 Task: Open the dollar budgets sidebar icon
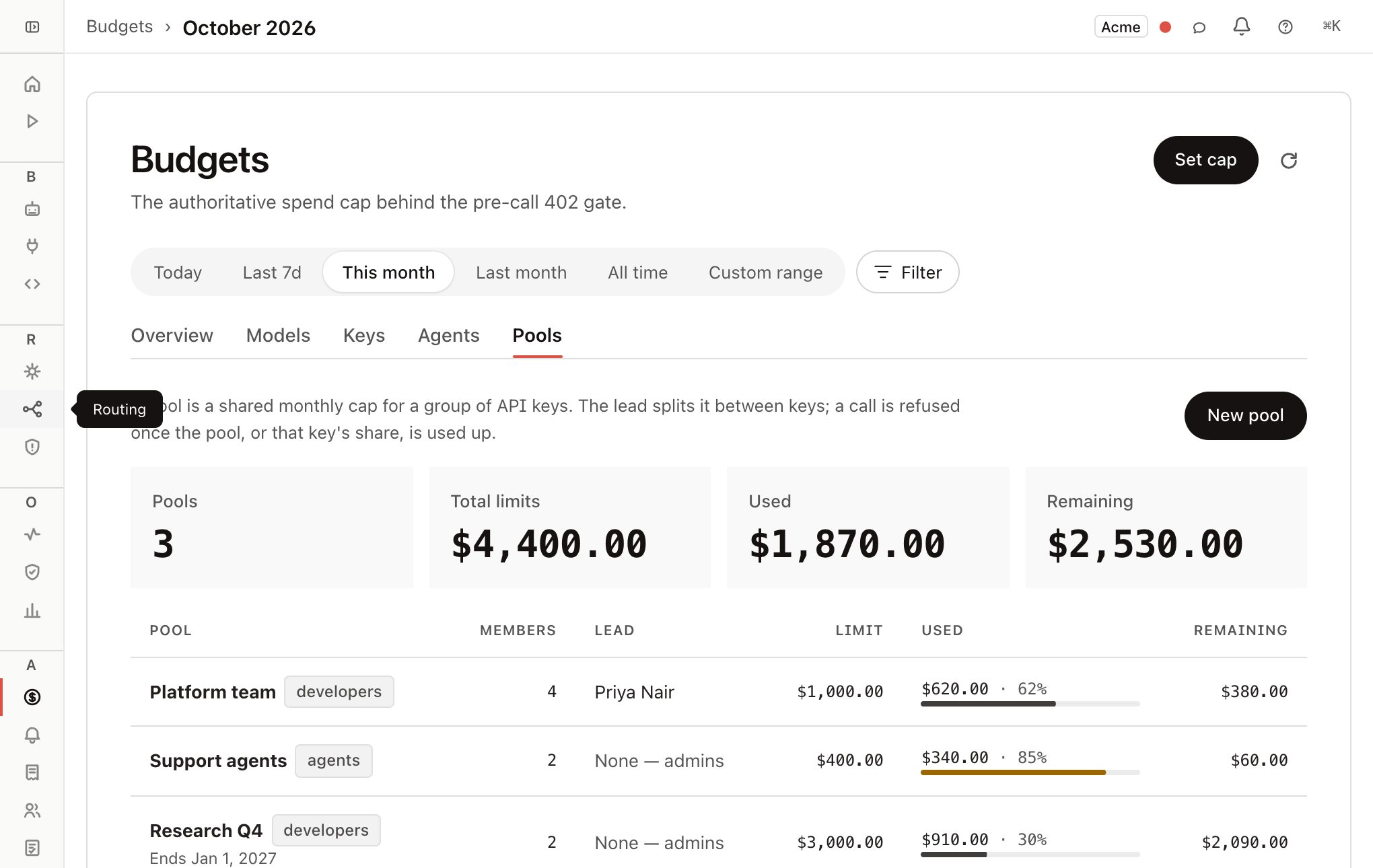pos(32,697)
